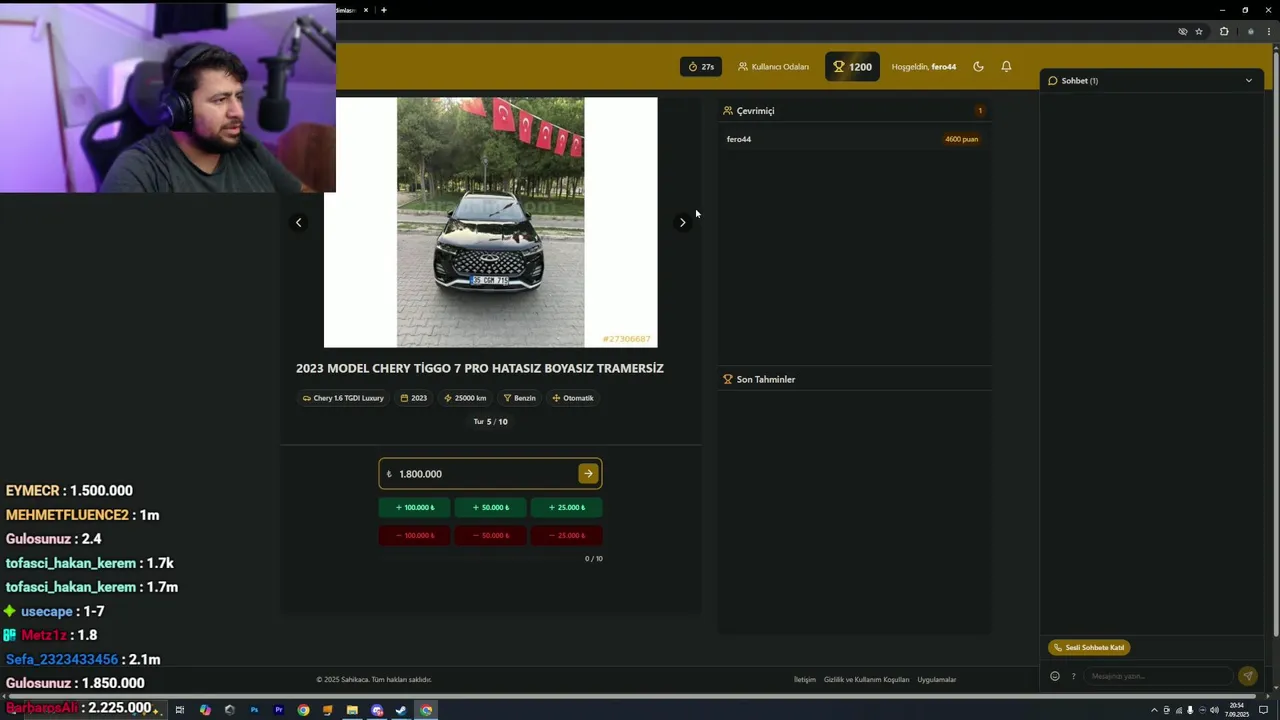Open the taskbar notification center
The image size is (1280, 720).
click(1263, 710)
